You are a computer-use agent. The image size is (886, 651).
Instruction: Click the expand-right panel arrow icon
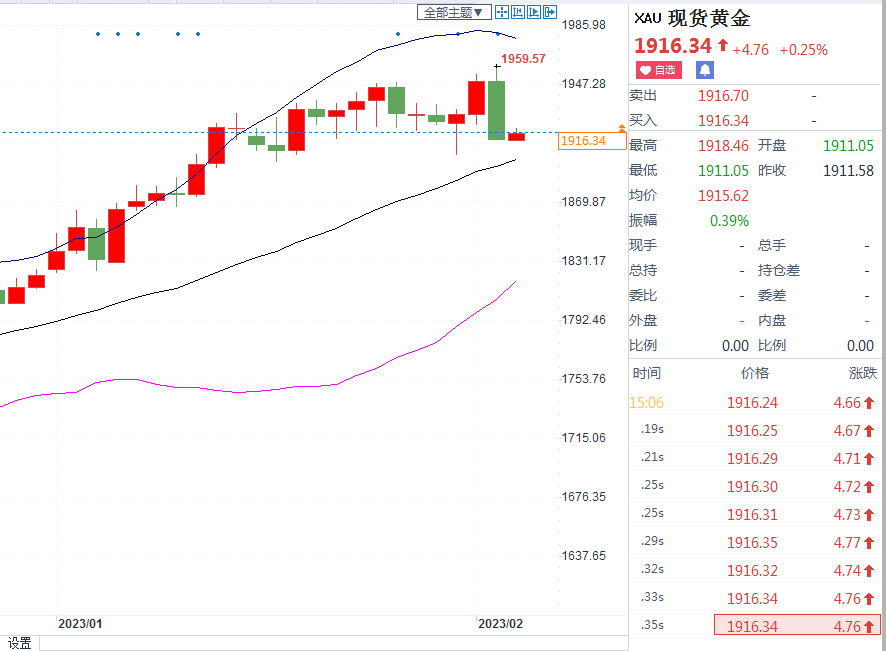pos(550,12)
